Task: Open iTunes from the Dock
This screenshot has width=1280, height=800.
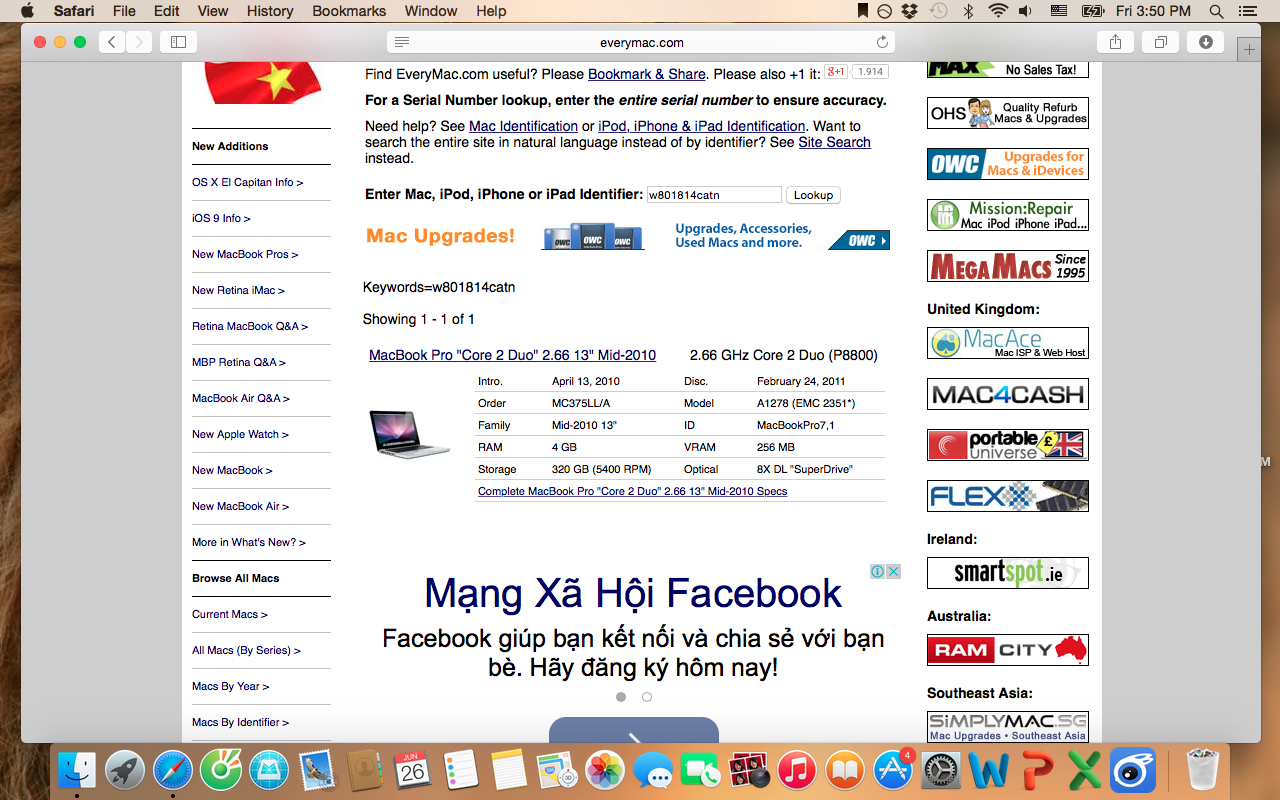Action: (797, 771)
